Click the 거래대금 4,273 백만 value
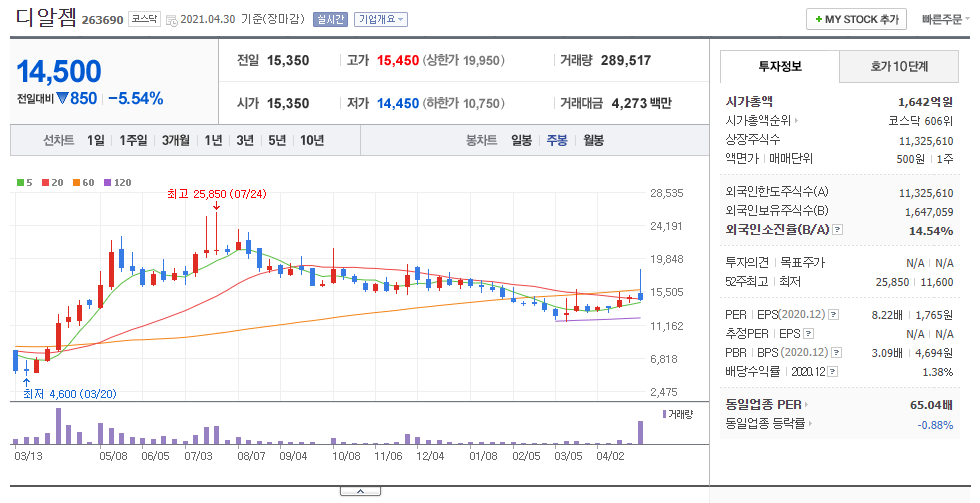The image size is (980, 503). tap(641, 103)
